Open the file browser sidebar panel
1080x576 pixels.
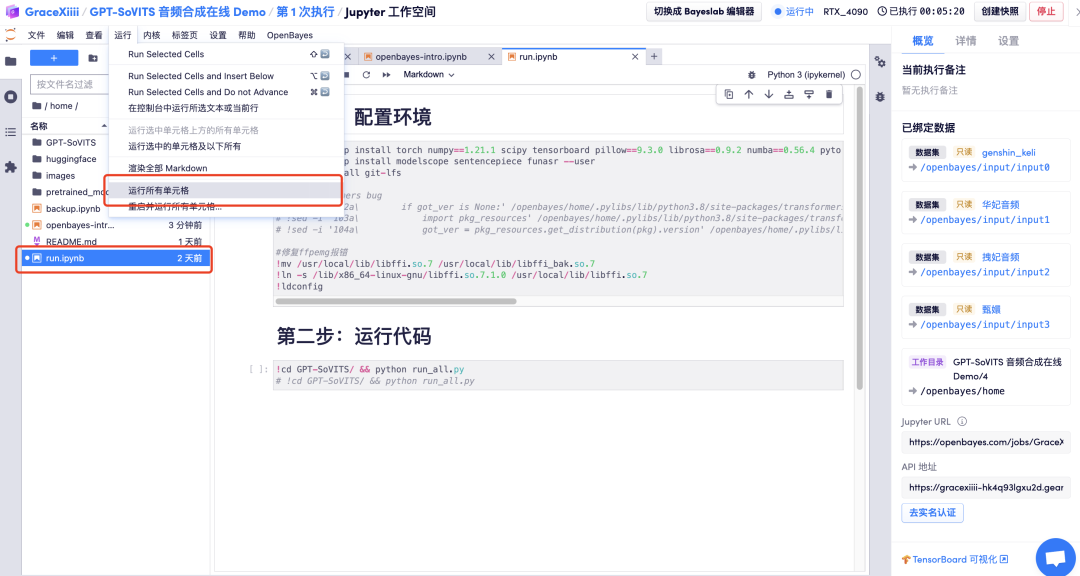point(10,61)
